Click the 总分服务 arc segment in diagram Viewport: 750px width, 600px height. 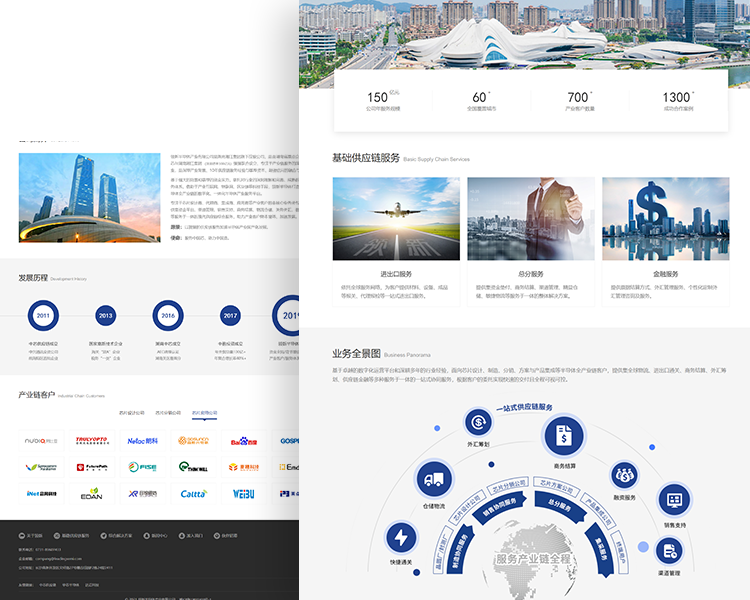(x=561, y=507)
